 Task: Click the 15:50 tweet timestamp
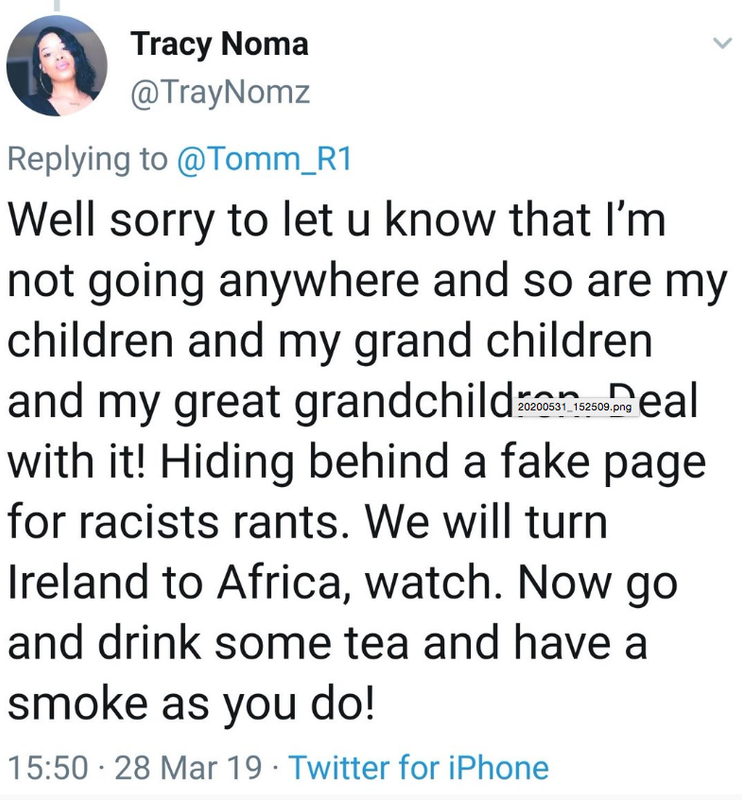tap(48, 767)
